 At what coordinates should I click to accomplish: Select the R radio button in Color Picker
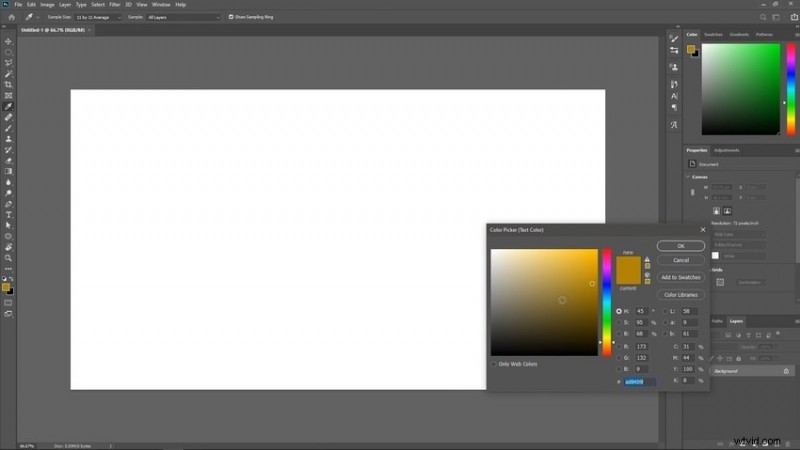[x=620, y=346]
